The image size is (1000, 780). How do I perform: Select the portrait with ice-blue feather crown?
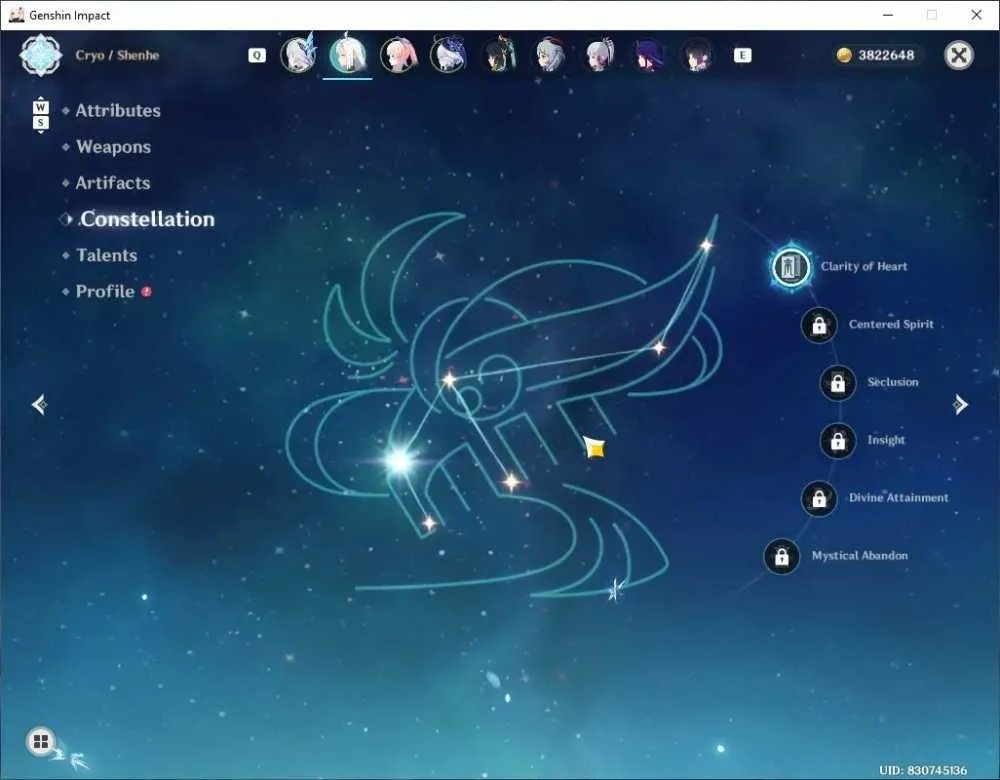(x=298, y=55)
